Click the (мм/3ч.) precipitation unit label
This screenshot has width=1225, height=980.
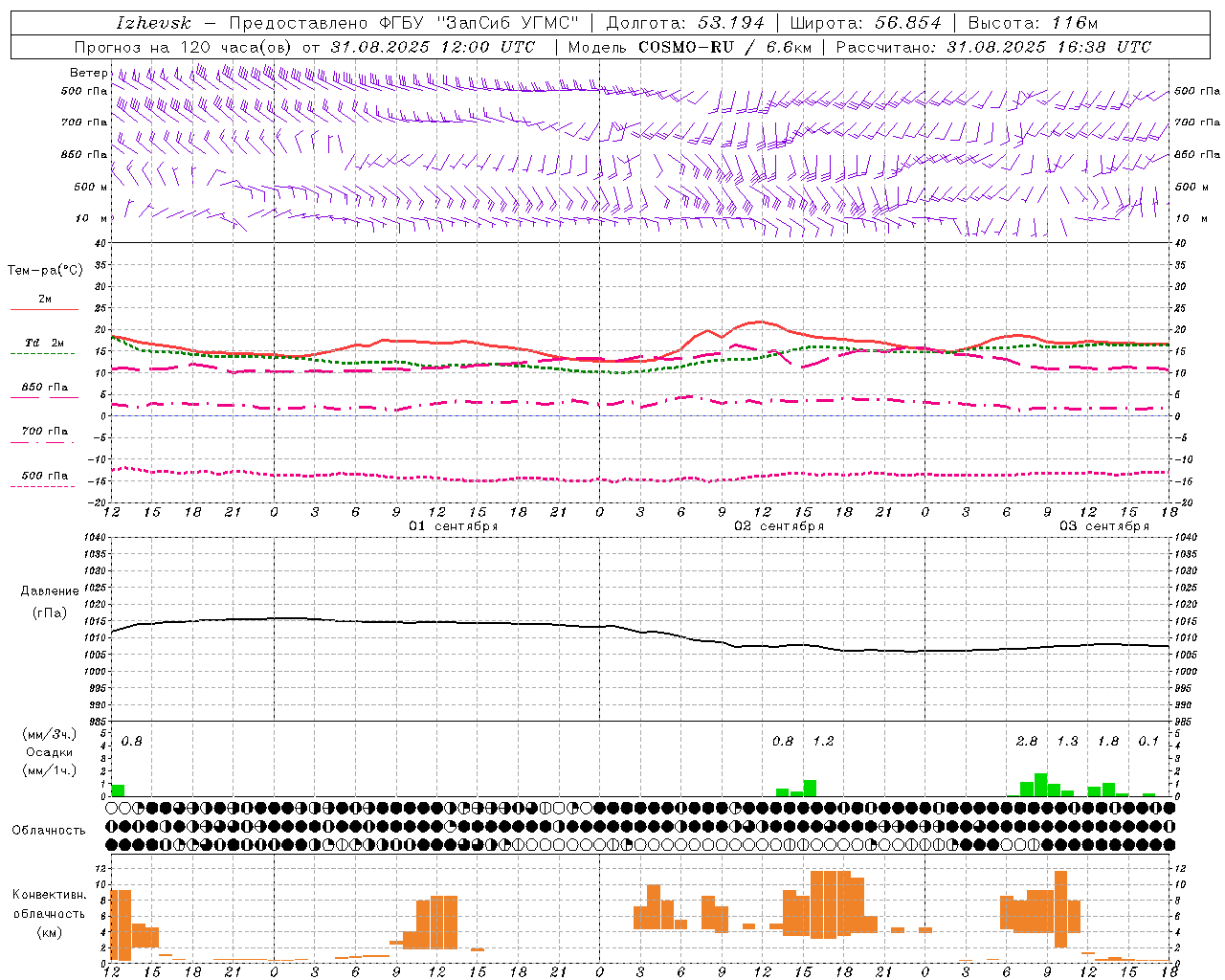point(50,734)
